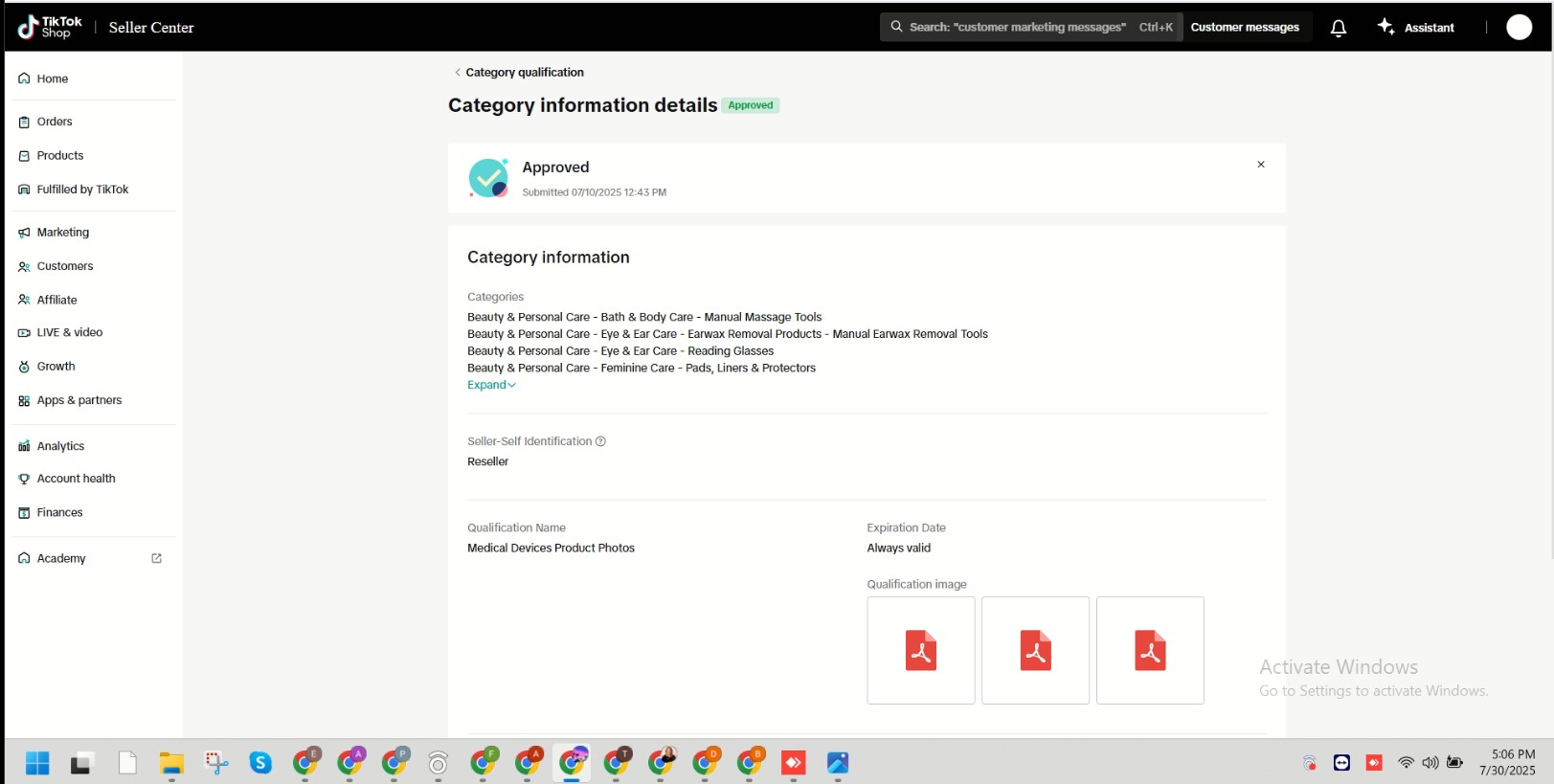The width and height of the screenshot is (1554, 784).
Task: Launch Skype from the taskbar
Action: click(260, 763)
